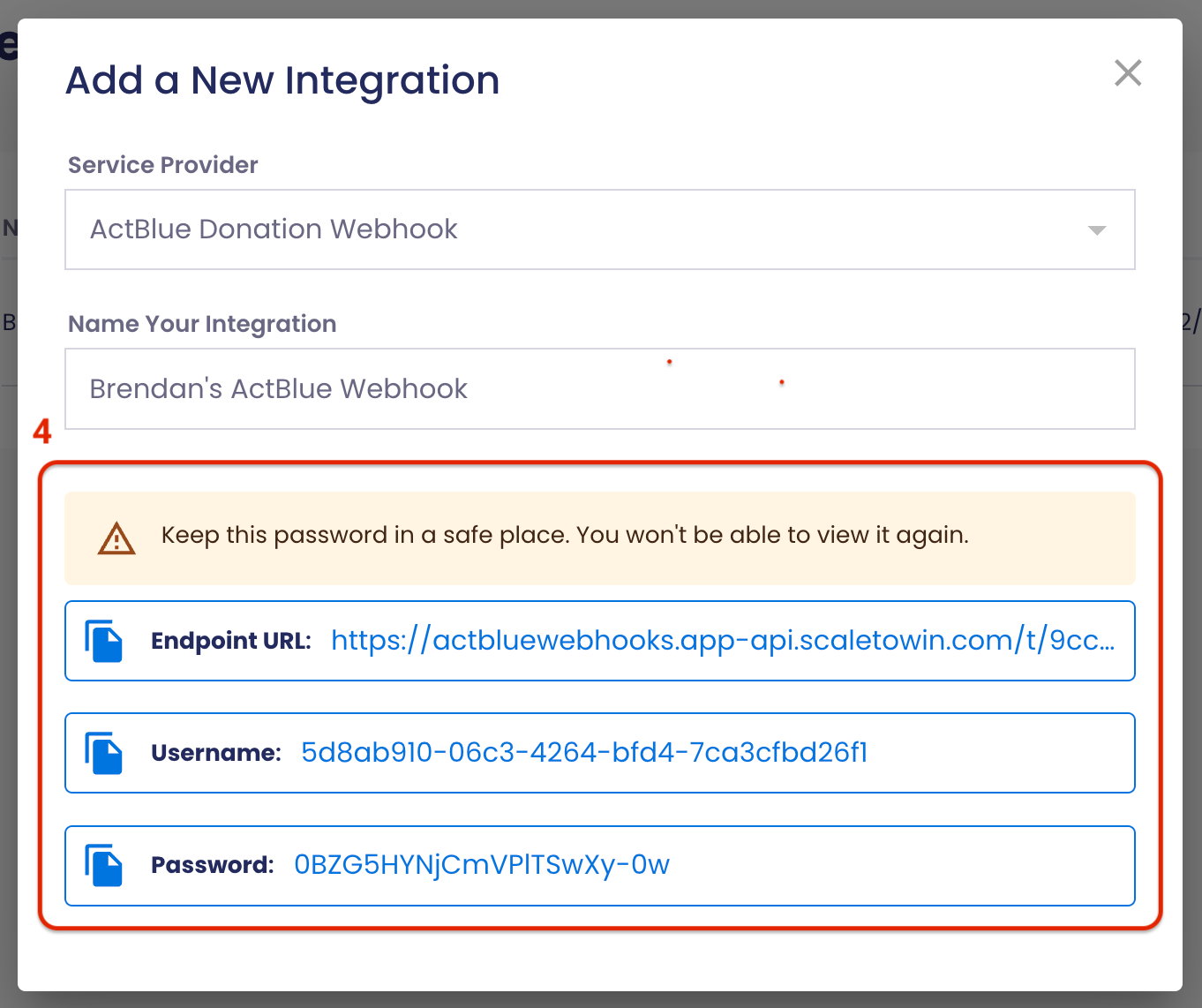This screenshot has height=1008, width=1202.
Task: Click the 'Service Provider' field label
Action: pyautogui.click(x=163, y=165)
